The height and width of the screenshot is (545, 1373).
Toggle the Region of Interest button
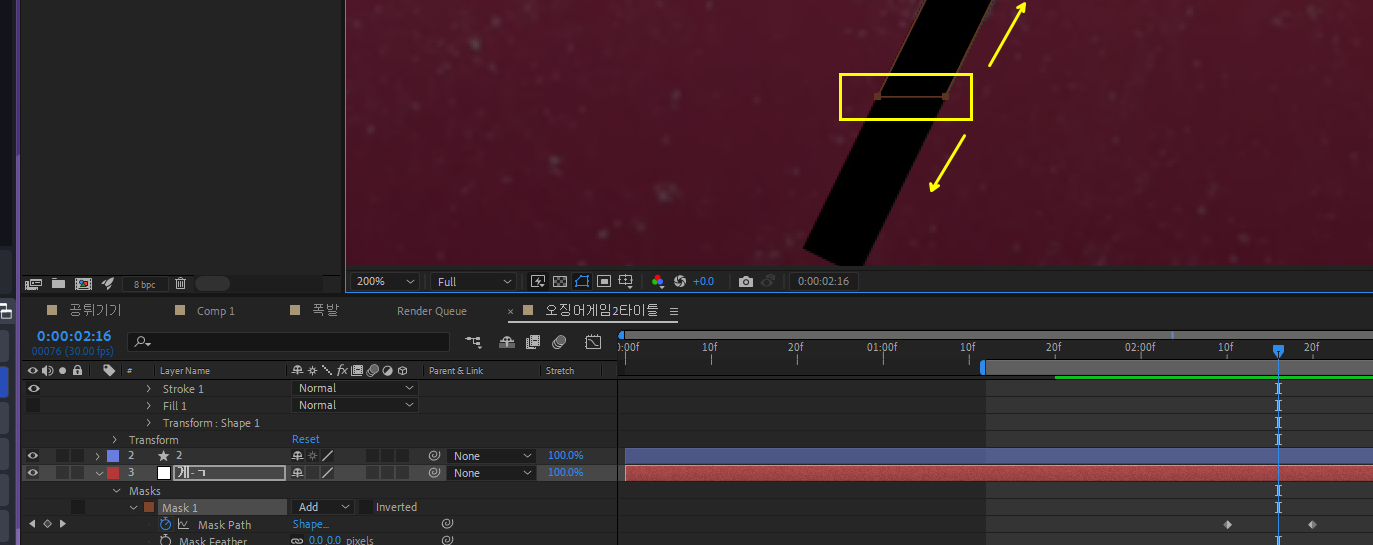pyautogui.click(x=603, y=281)
